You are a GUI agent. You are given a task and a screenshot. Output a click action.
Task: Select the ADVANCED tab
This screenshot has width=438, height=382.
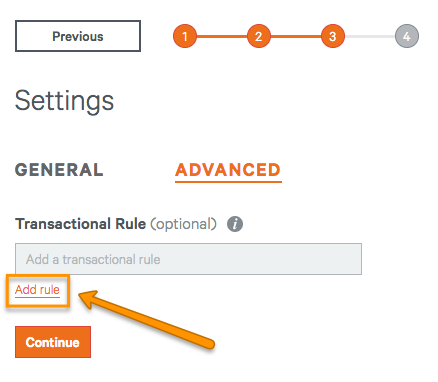point(228,170)
